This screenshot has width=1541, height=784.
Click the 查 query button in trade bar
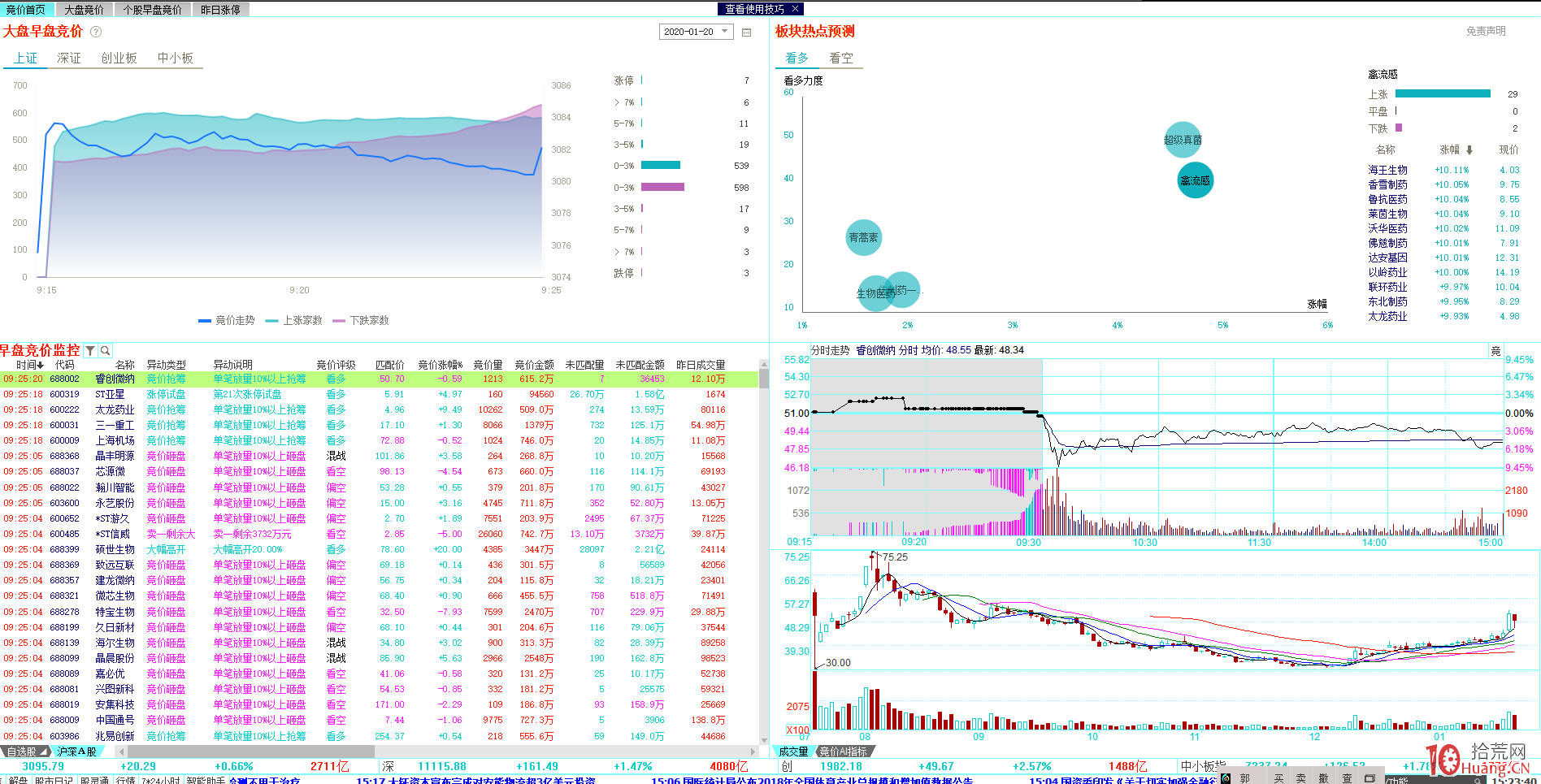click(1347, 778)
